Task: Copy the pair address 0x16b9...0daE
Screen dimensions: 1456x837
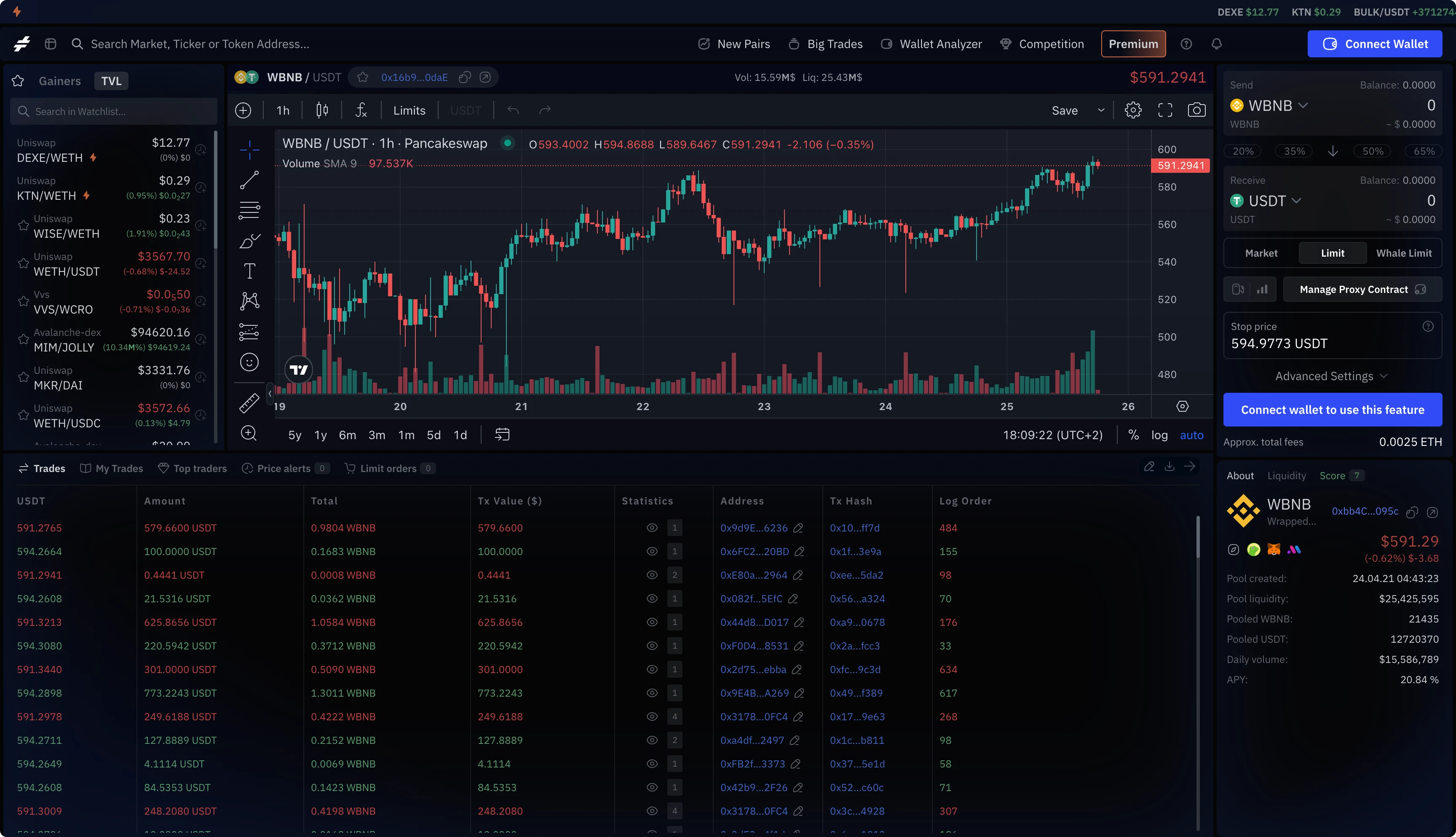Action: (x=465, y=78)
